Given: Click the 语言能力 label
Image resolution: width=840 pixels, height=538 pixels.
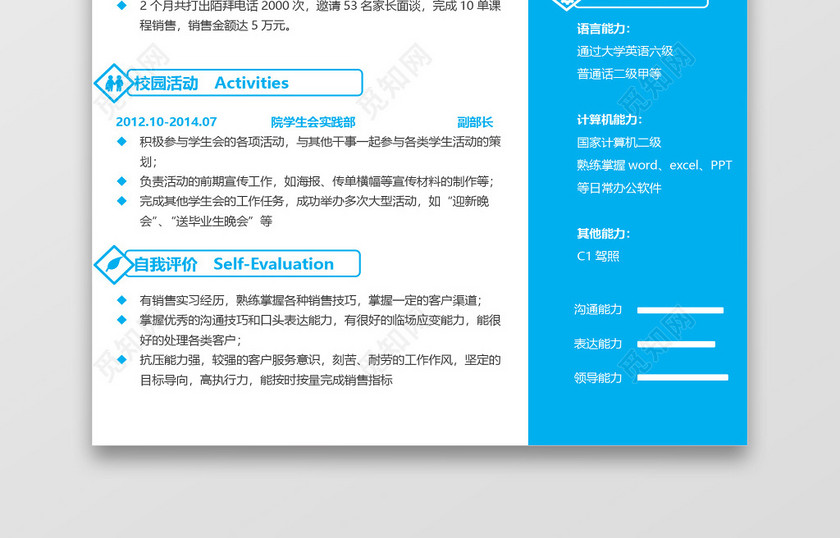Looking at the screenshot, I should pos(603,29).
